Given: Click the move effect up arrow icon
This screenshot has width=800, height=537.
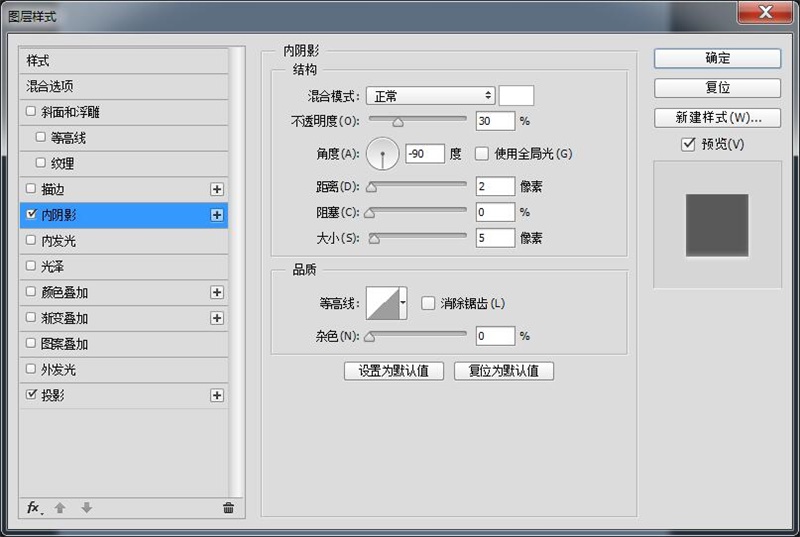Looking at the screenshot, I should (60, 507).
